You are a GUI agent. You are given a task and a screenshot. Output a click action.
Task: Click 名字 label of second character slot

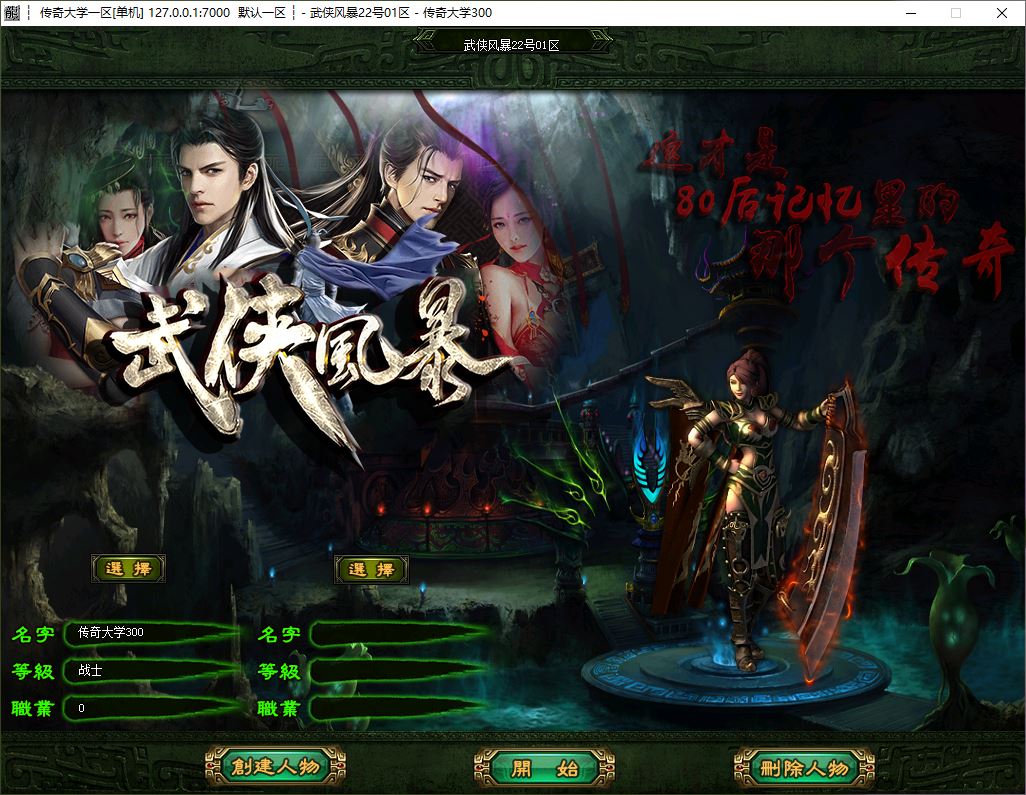279,634
